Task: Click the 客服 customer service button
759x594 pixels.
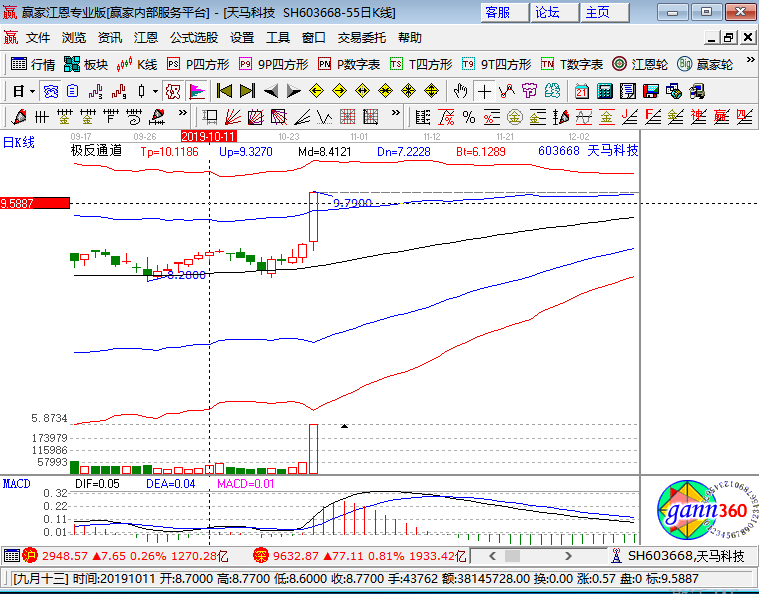Action: pos(504,13)
